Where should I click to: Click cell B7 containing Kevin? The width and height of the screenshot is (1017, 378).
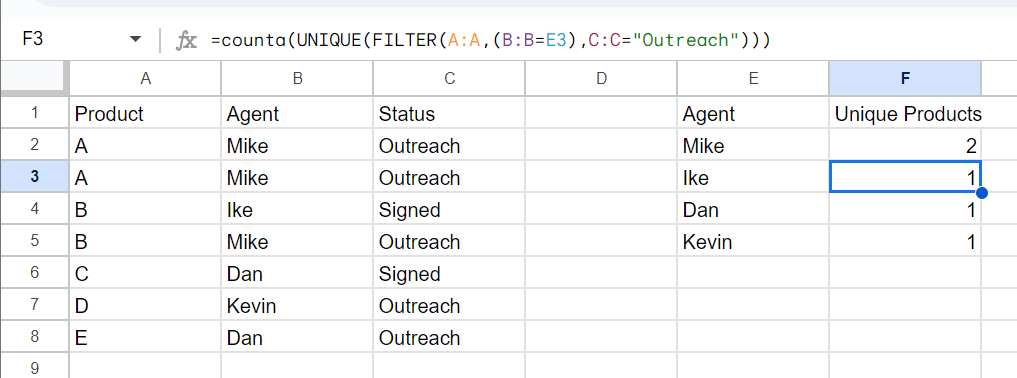(x=297, y=304)
